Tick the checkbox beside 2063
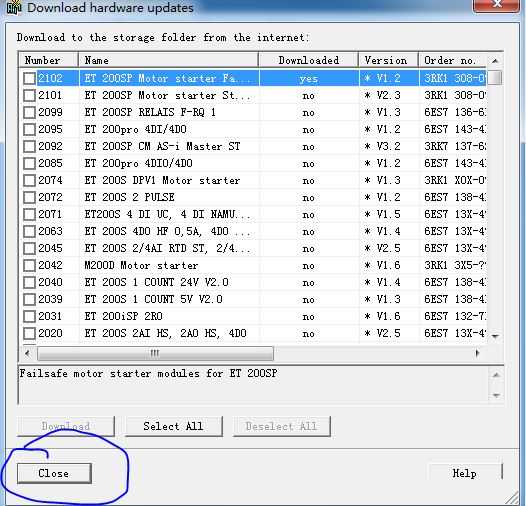526x506 pixels. (x=29, y=232)
